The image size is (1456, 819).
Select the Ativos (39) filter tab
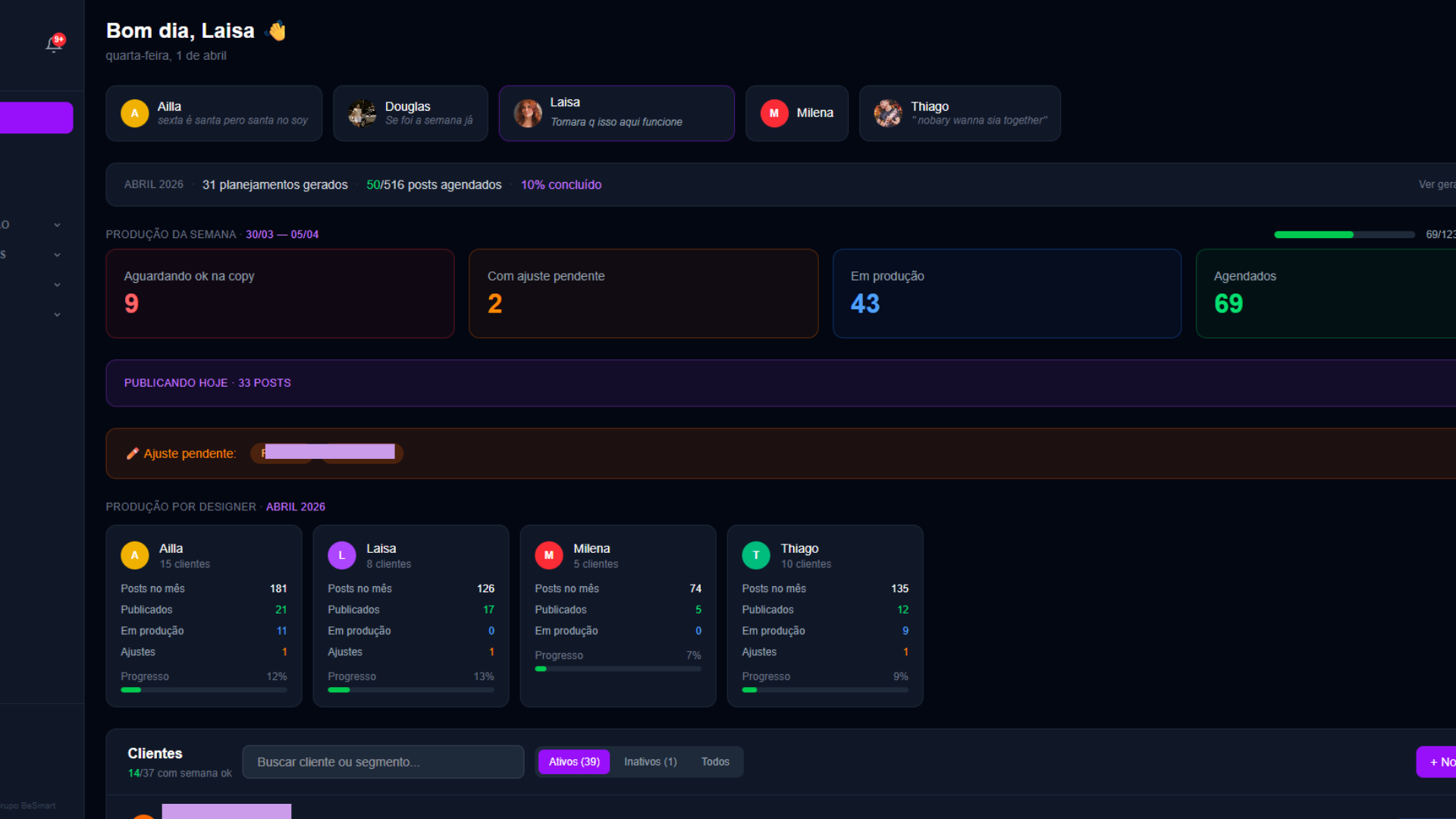[x=574, y=761]
